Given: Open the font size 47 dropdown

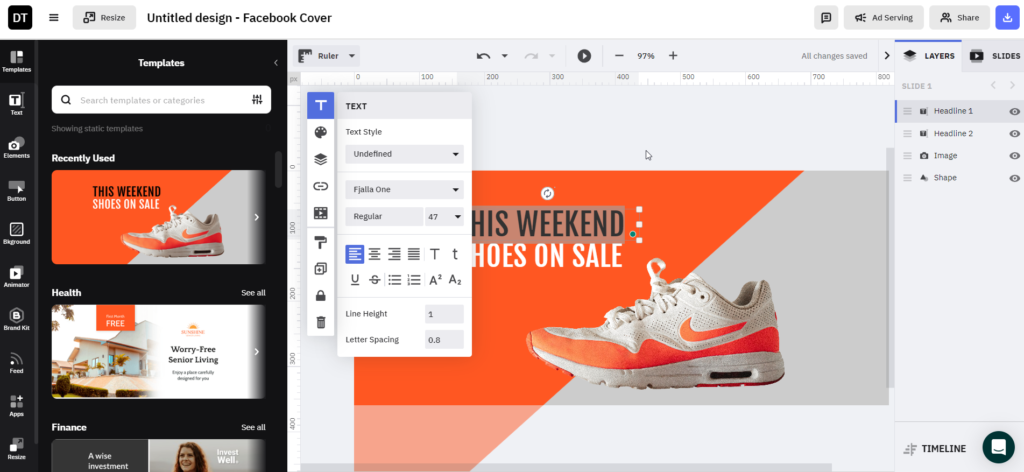Looking at the screenshot, I should (444, 216).
